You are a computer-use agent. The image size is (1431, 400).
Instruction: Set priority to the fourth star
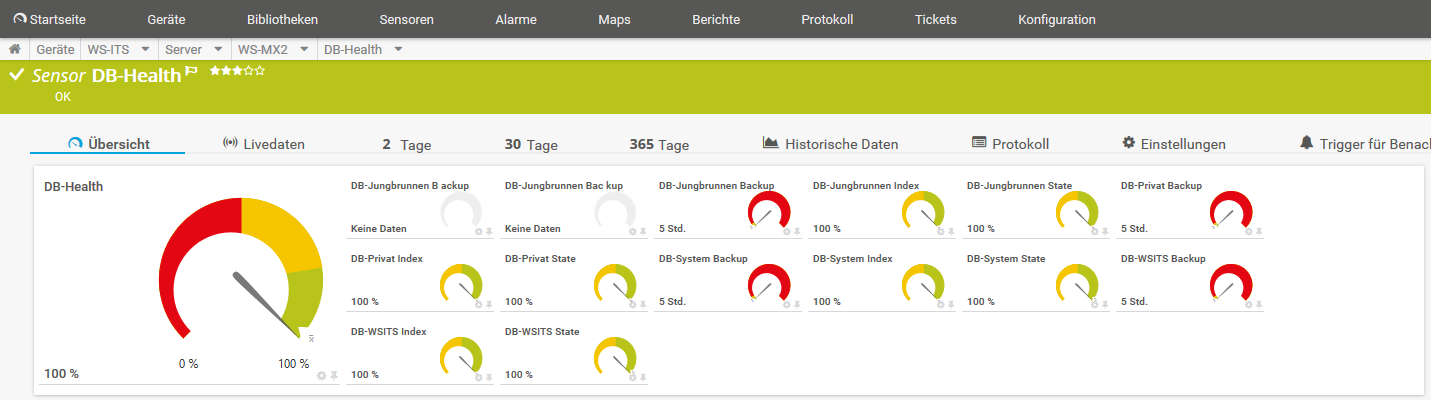[x=248, y=70]
